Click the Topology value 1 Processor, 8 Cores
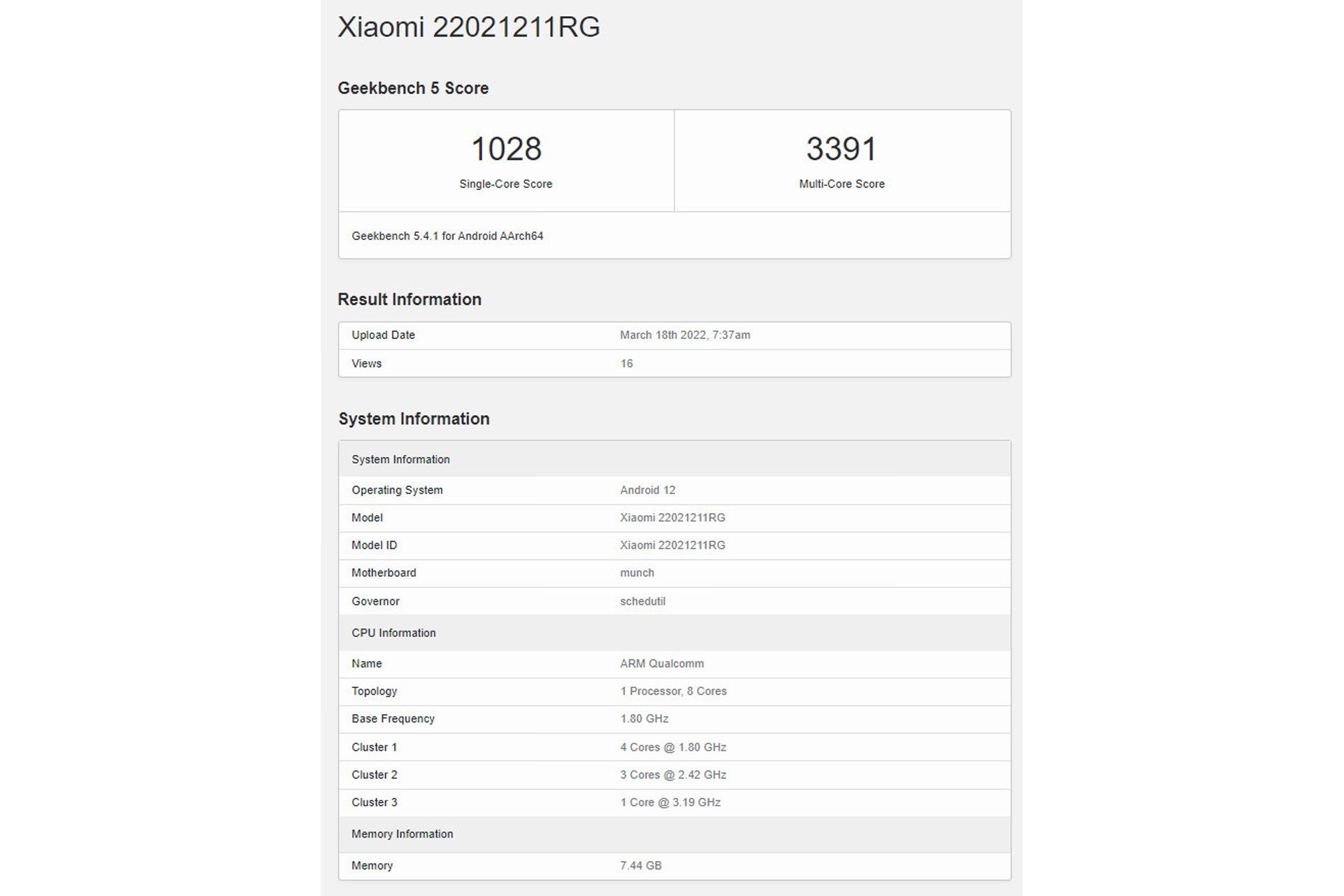This screenshot has width=1344, height=896. coord(673,691)
